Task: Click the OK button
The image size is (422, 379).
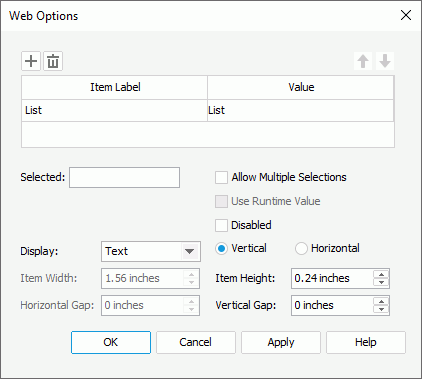Action: 111,342
